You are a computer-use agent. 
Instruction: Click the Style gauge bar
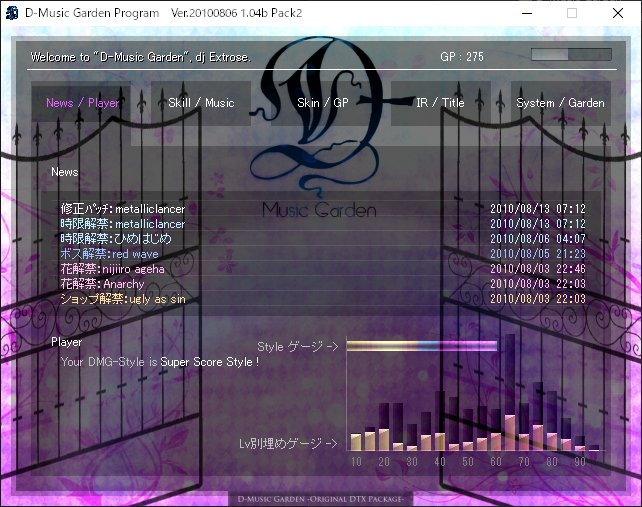click(422, 346)
